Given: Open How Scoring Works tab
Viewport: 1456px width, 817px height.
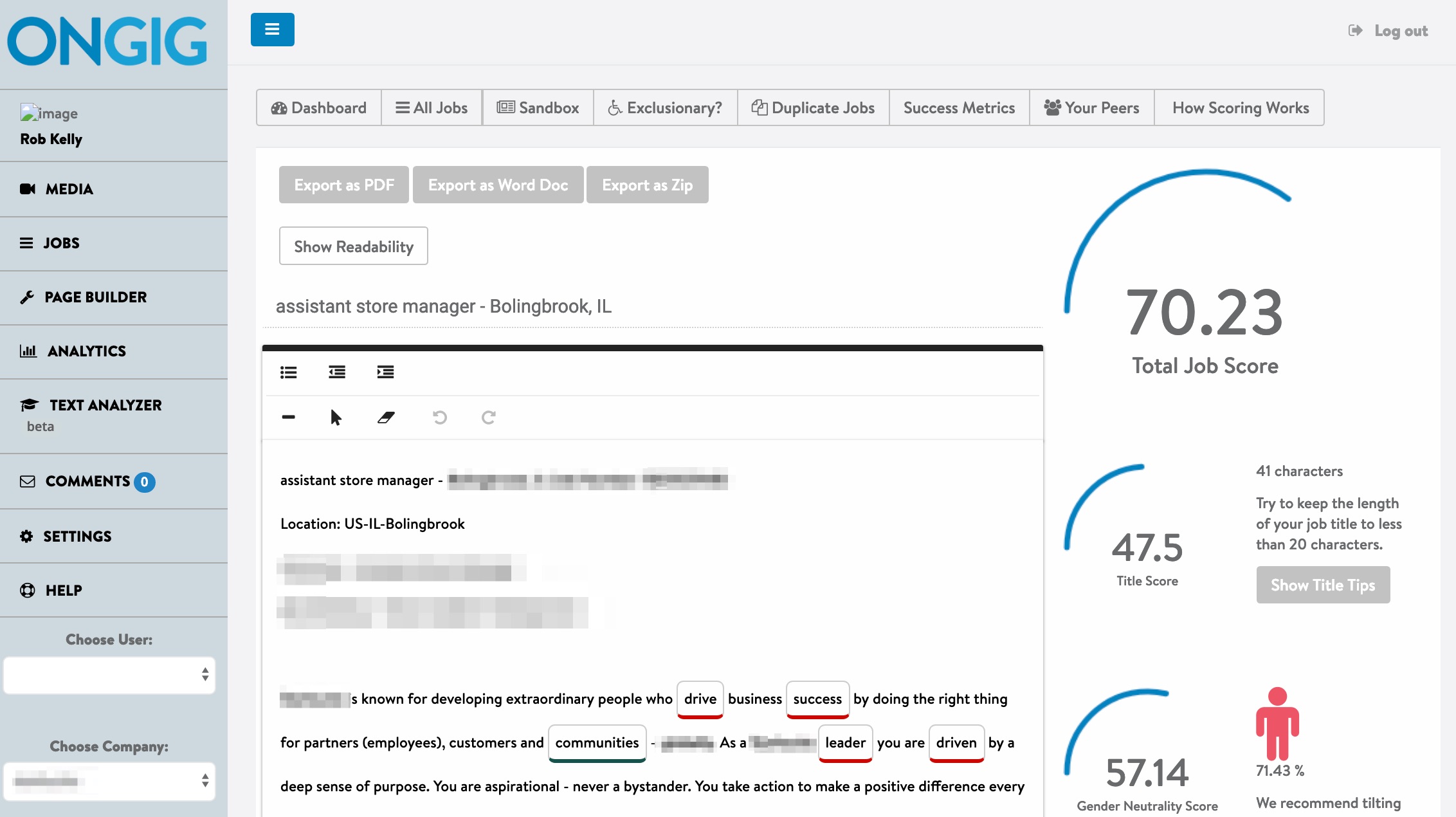Looking at the screenshot, I should pyautogui.click(x=1240, y=107).
